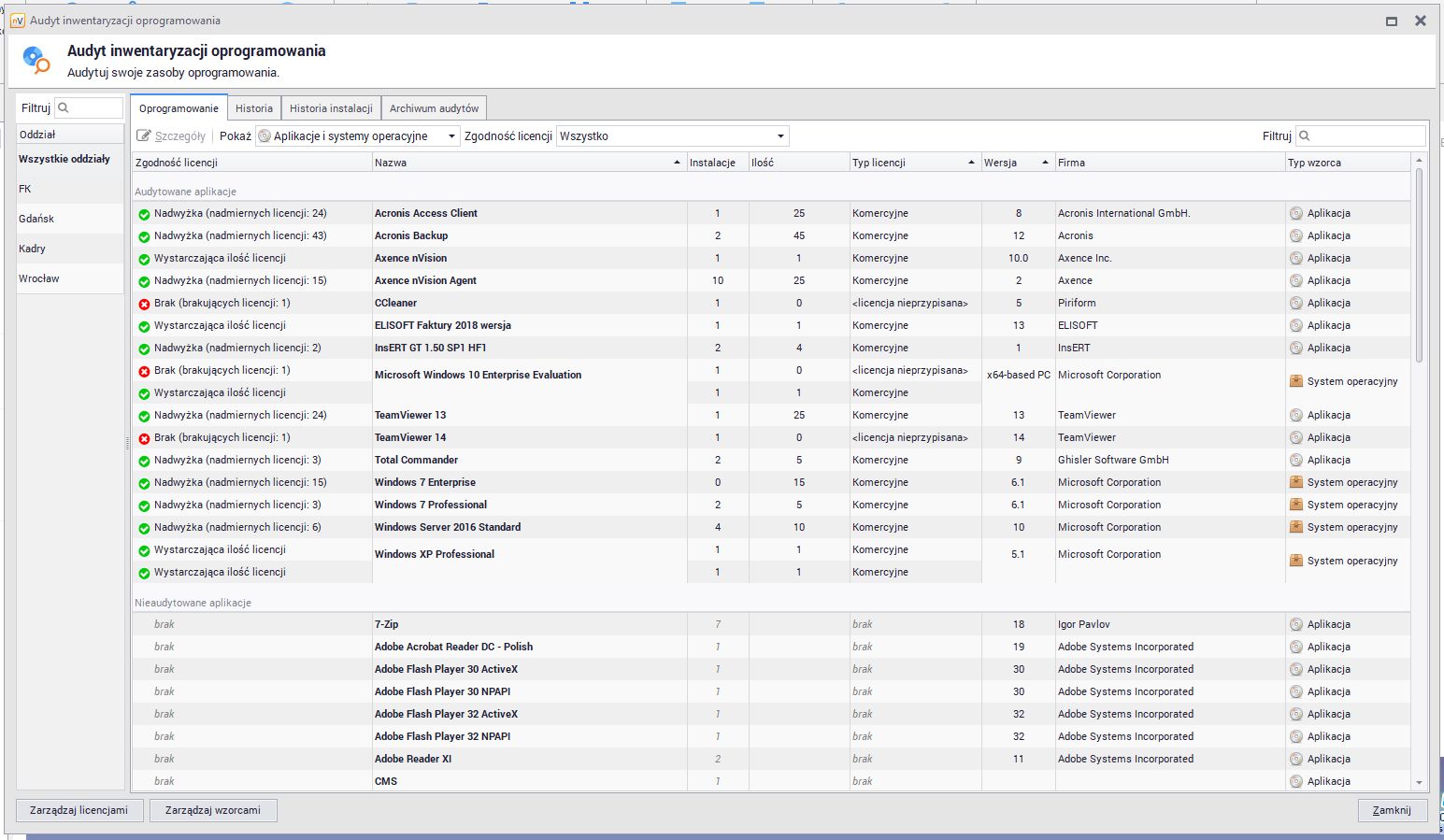Sort by the Typ licencji column header
1444x840 pixels.
[914, 163]
